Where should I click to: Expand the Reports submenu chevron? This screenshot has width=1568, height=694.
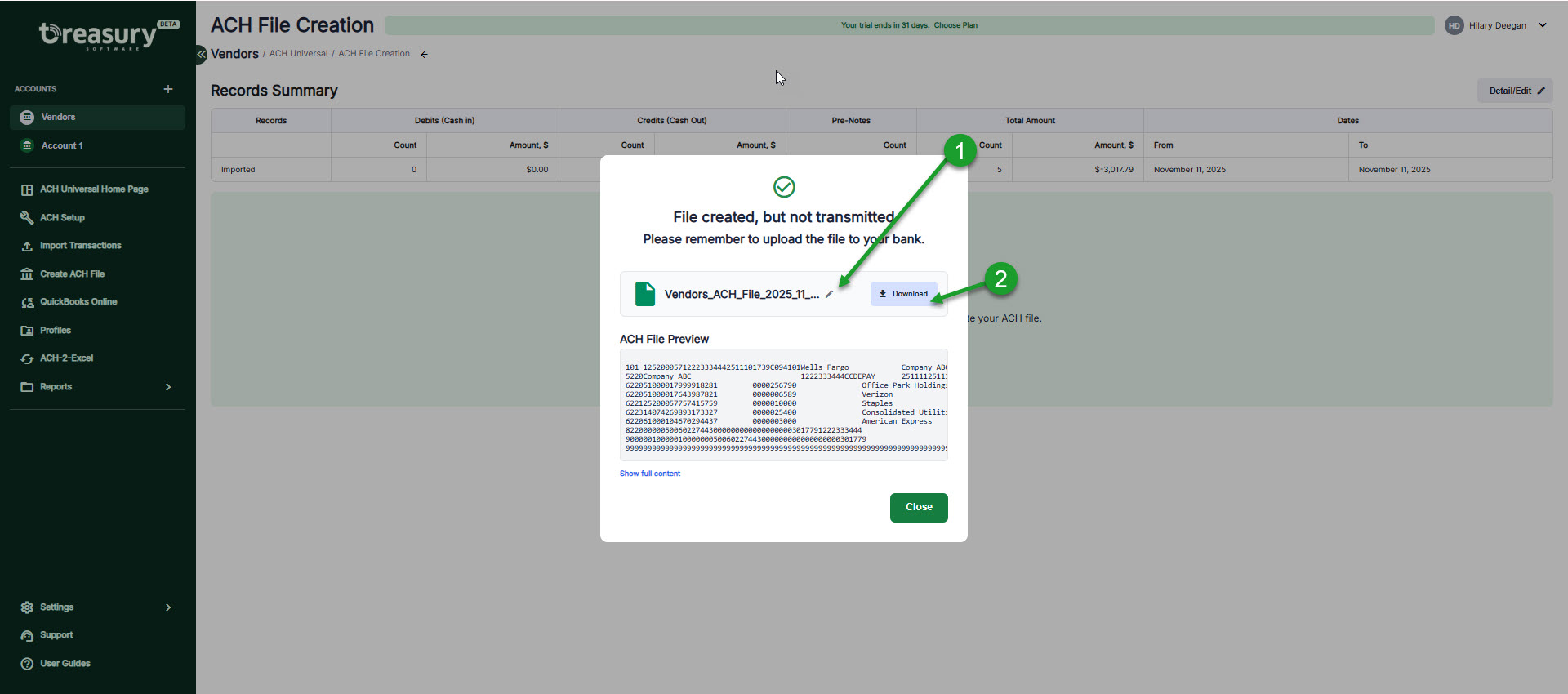tap(168, 387)
